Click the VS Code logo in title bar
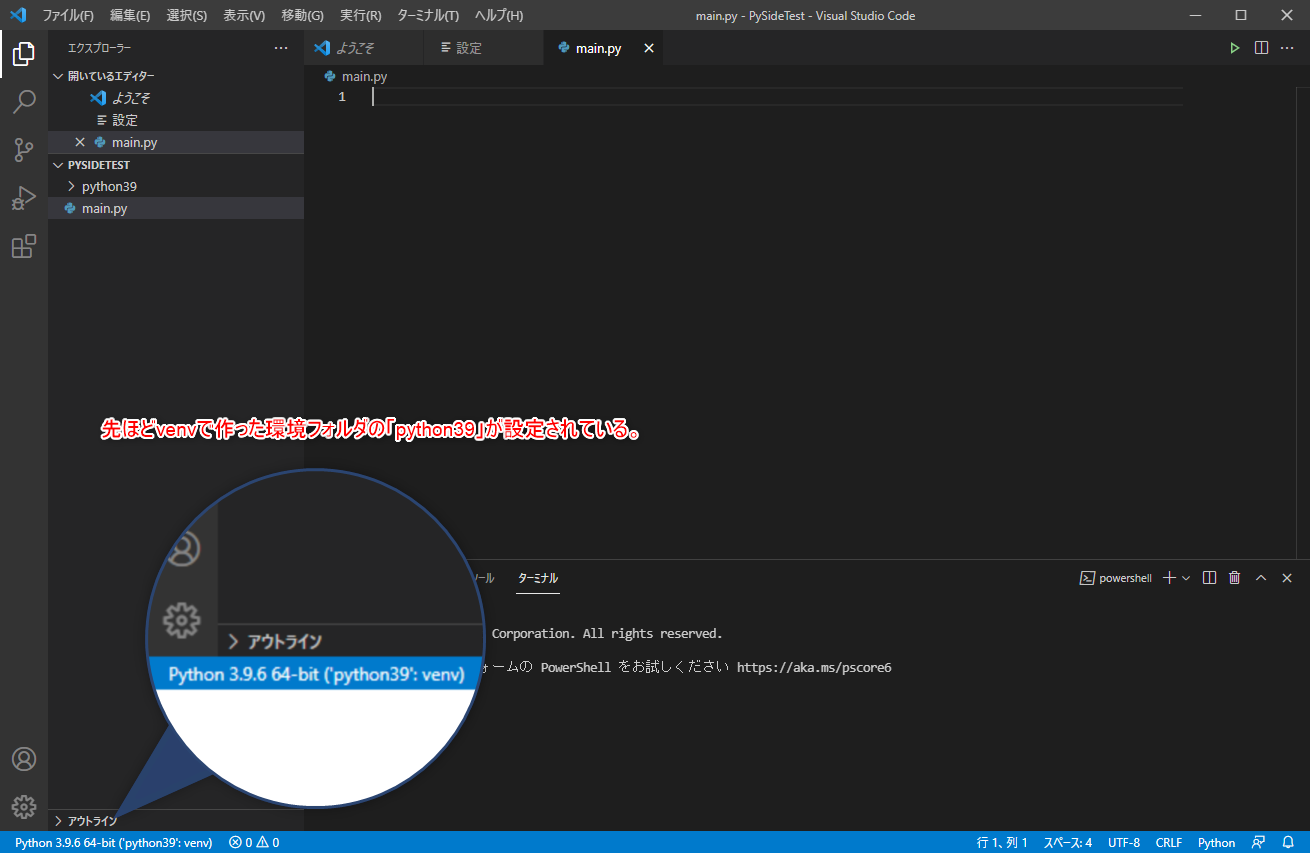This screenshot has width=1310, height=853. [18, 15]
